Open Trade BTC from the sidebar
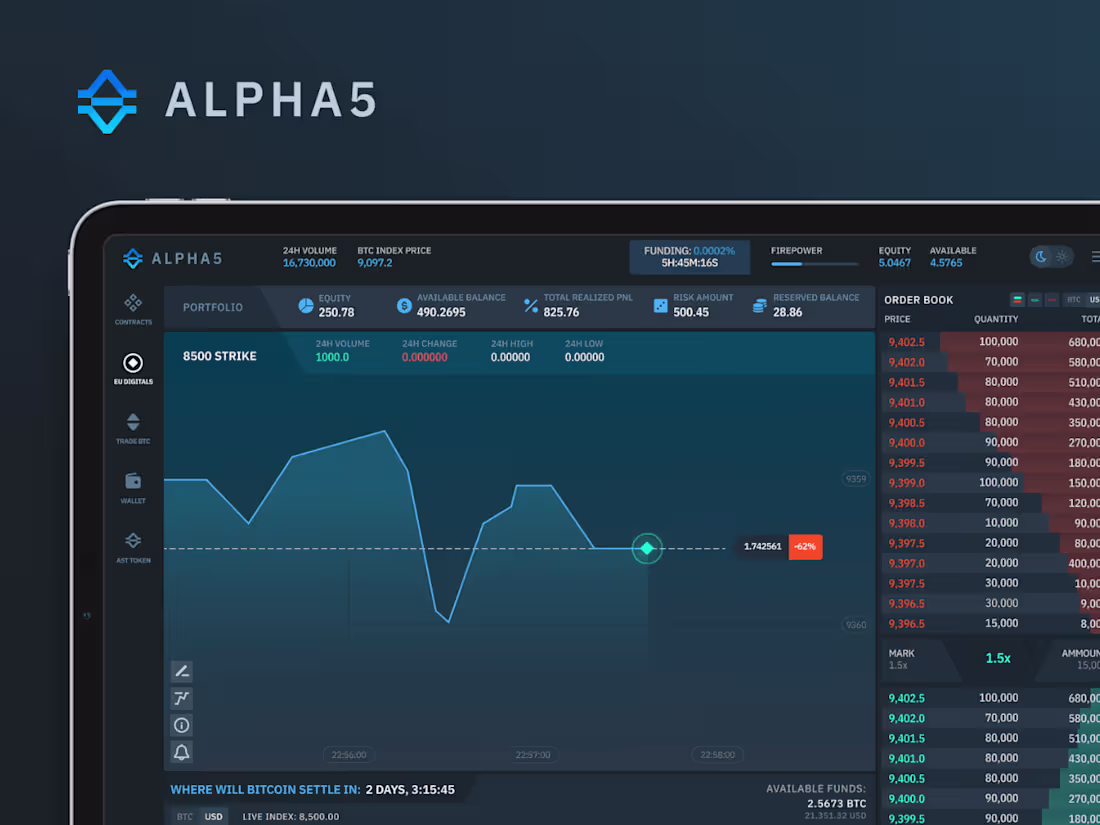This screenshot has width=1100, height=825. point(133,429)
